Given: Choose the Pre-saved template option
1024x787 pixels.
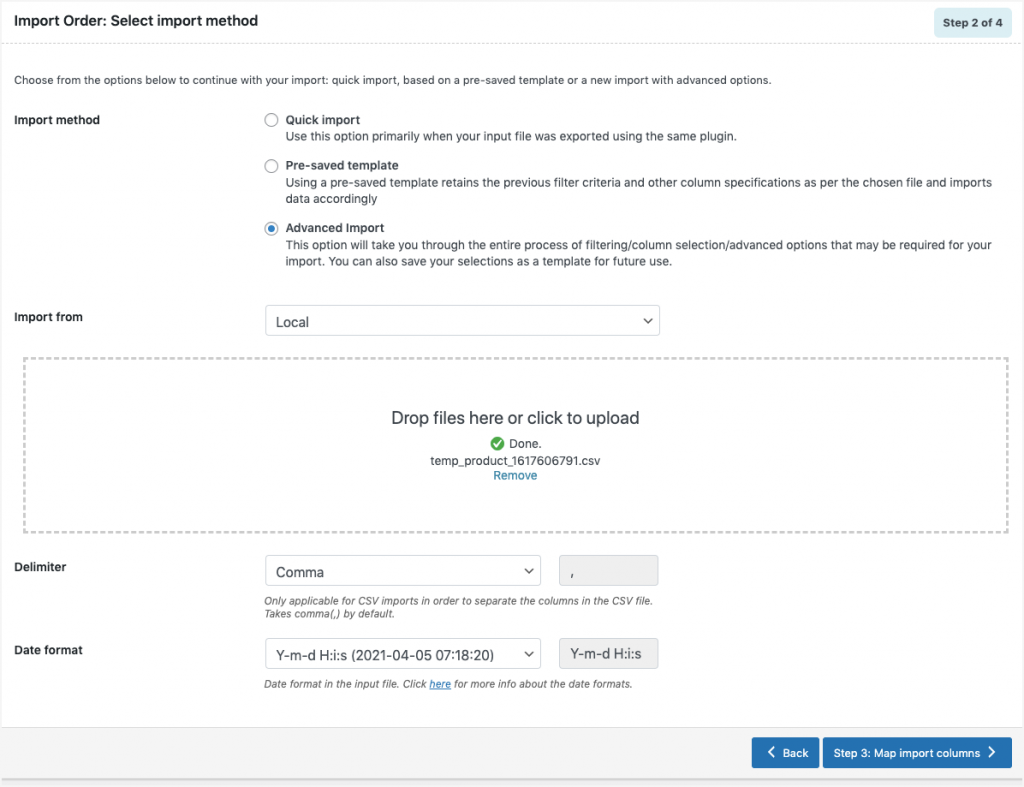Looking at the screenshot, I should (x=271, y=166).
